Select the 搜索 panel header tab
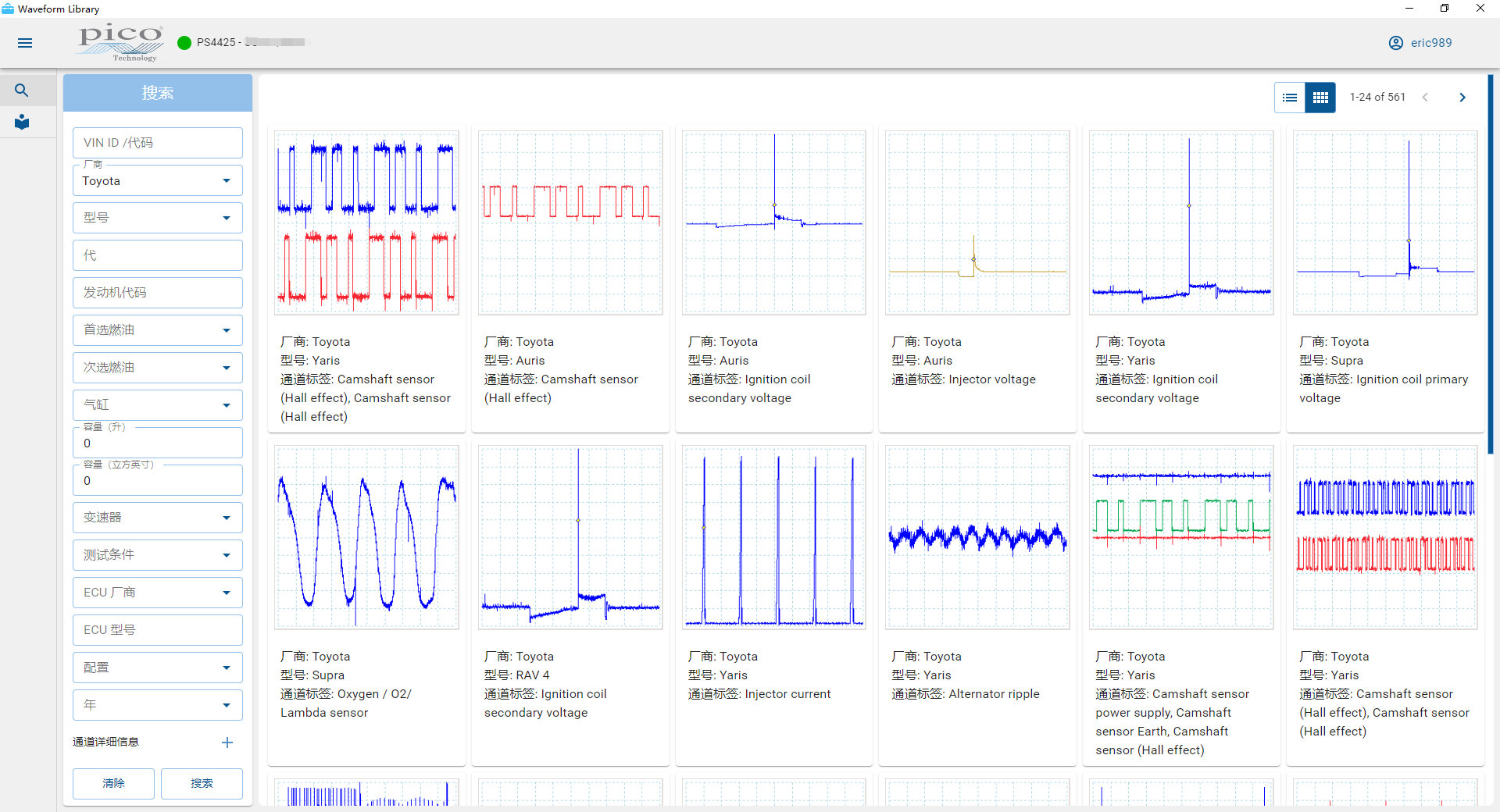1500x812 pixels. tap(157, 93)
